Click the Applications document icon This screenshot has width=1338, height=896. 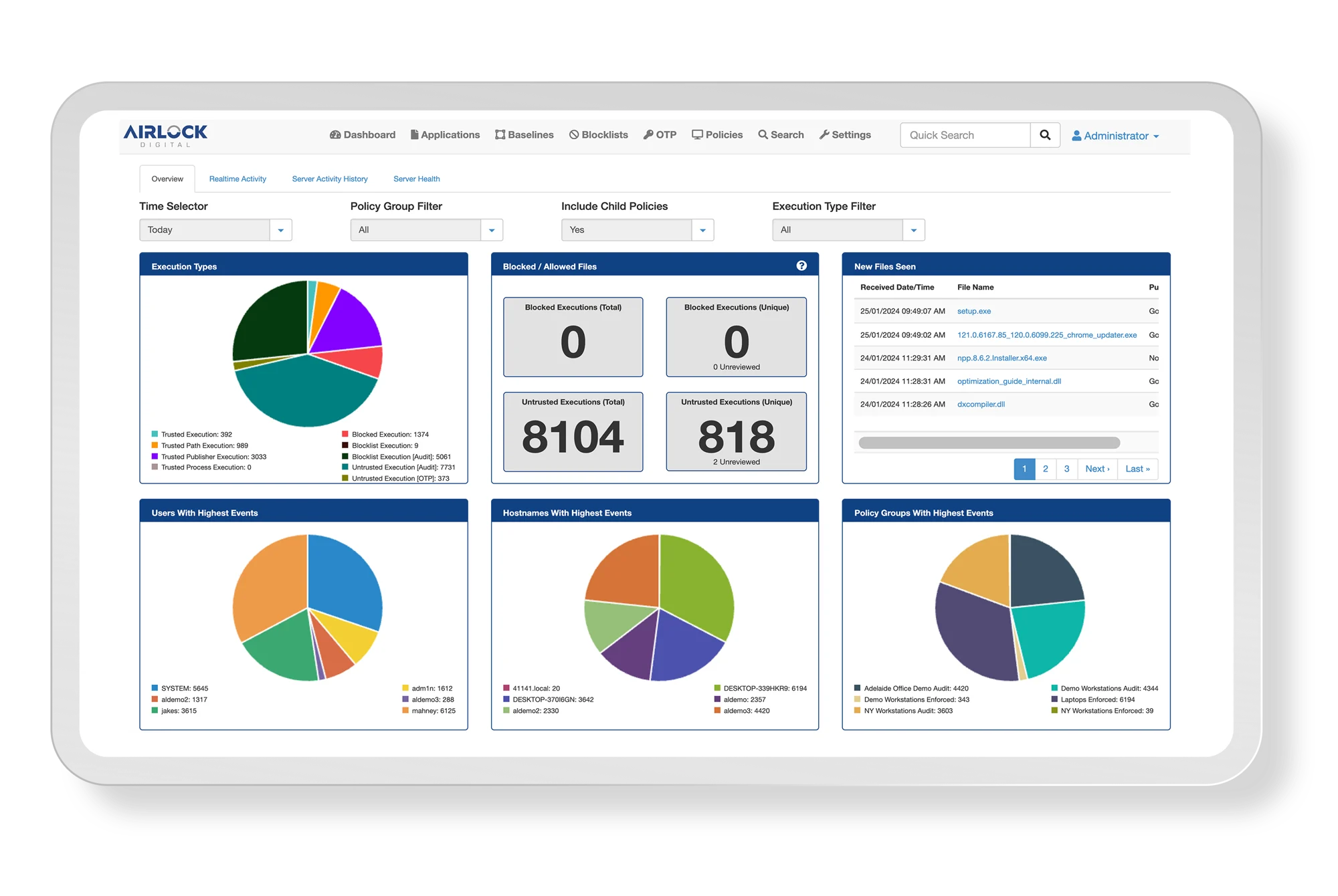pos(415,134)
